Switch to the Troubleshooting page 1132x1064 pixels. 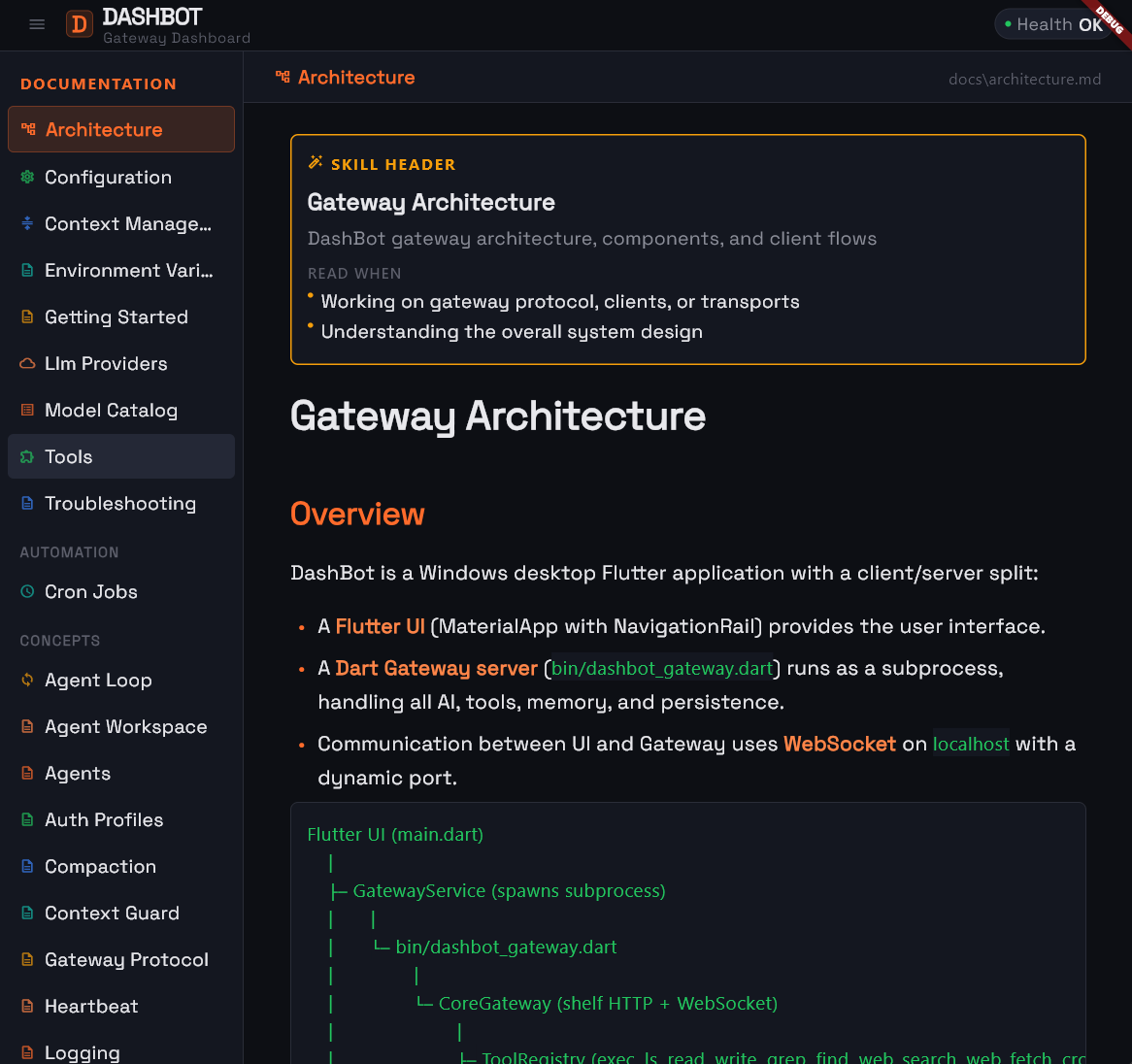120,503
